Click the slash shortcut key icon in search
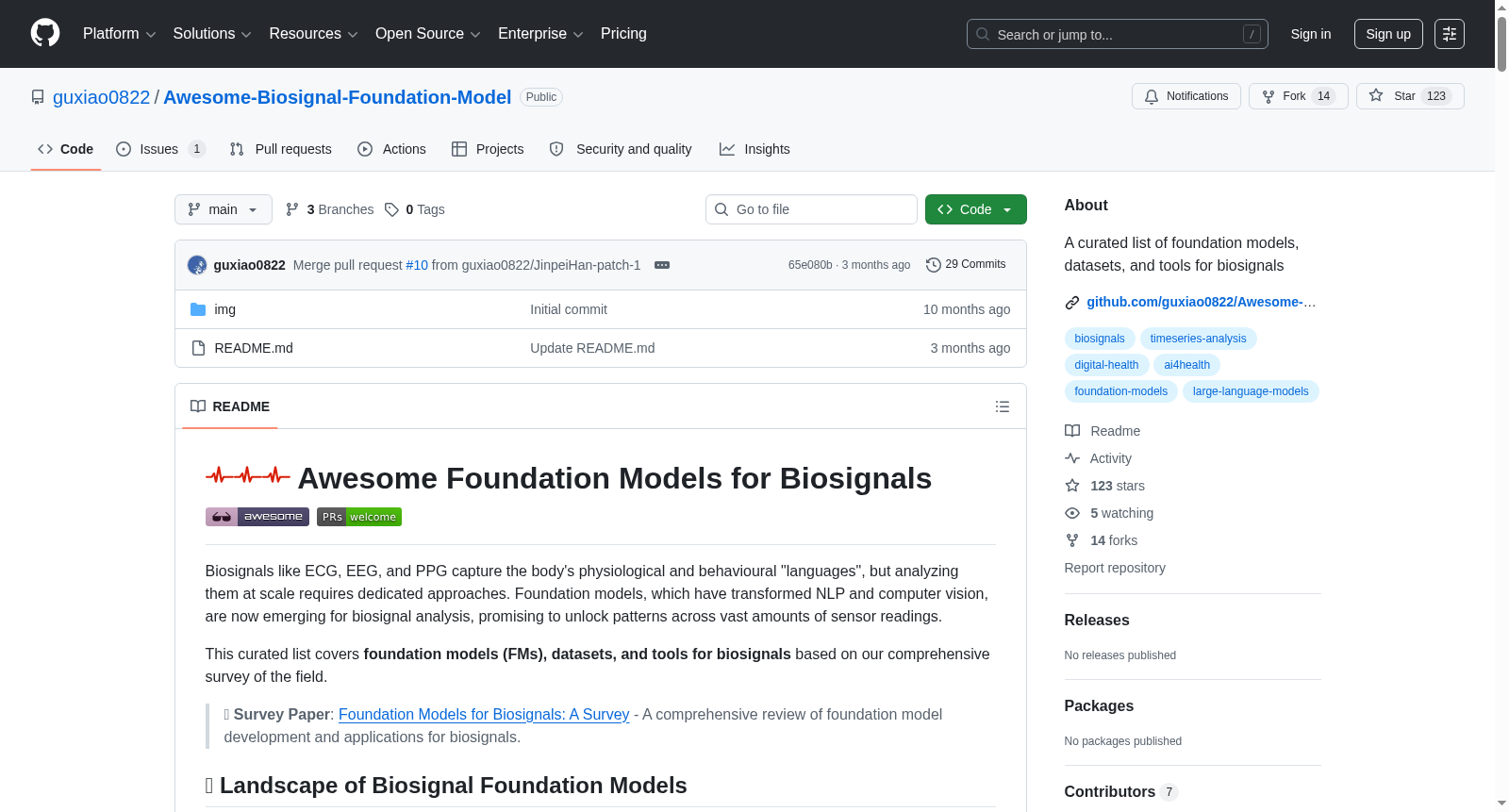This screenshot has height=812, width=1509. pos(1252,34)
